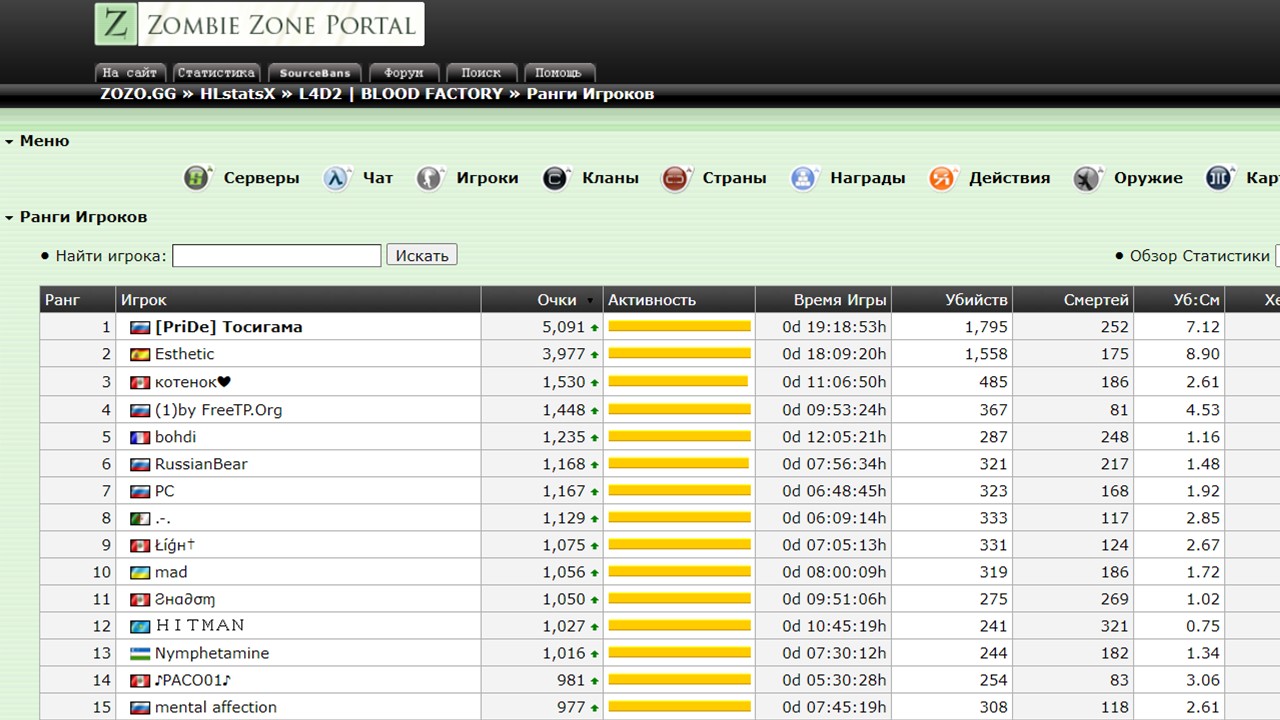This screenshot has height=720, width=1280.
Task: Click the Awards icon
Action: pos(803,178)
